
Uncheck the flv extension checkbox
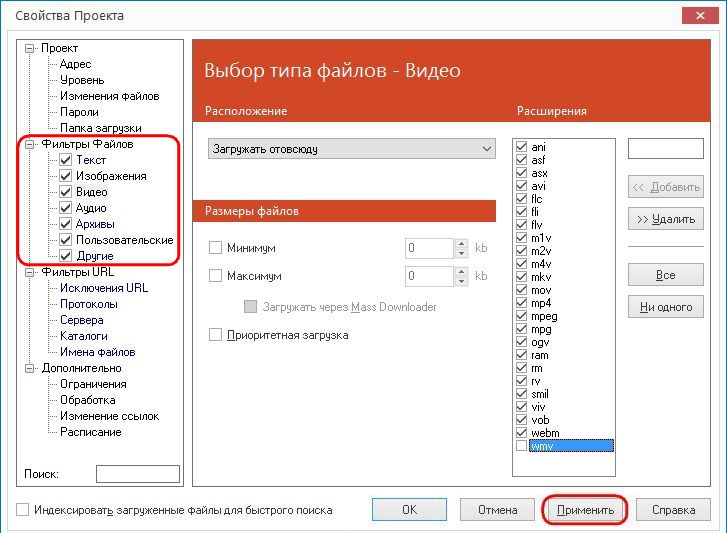pos(522,225)
